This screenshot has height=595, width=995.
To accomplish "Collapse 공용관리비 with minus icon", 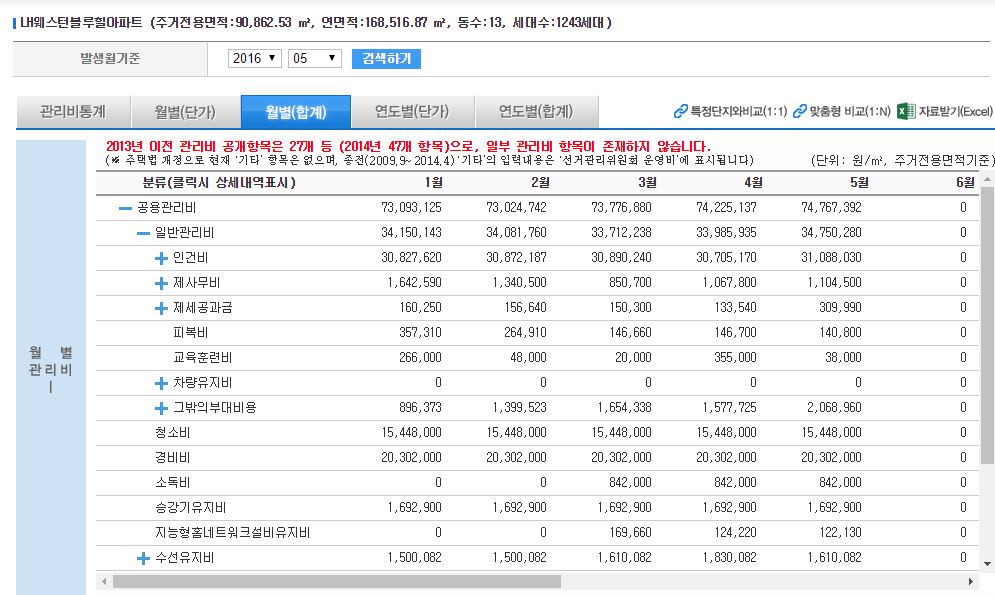I will 125,208.
